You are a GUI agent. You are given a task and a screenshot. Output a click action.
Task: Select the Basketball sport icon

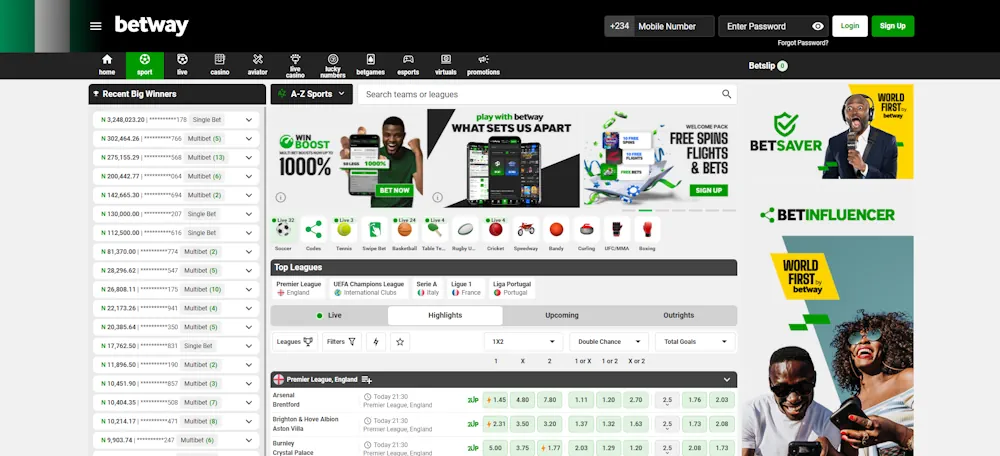click(404, 230)
